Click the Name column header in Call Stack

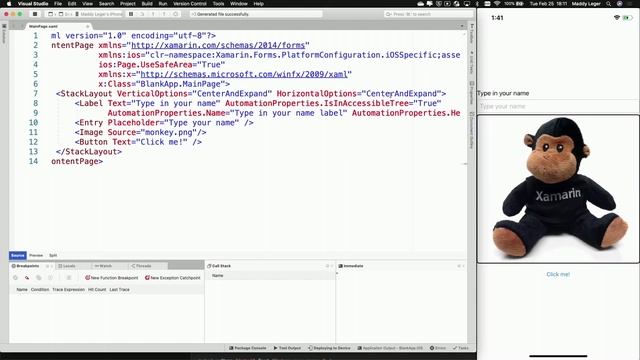click(218, 276)
